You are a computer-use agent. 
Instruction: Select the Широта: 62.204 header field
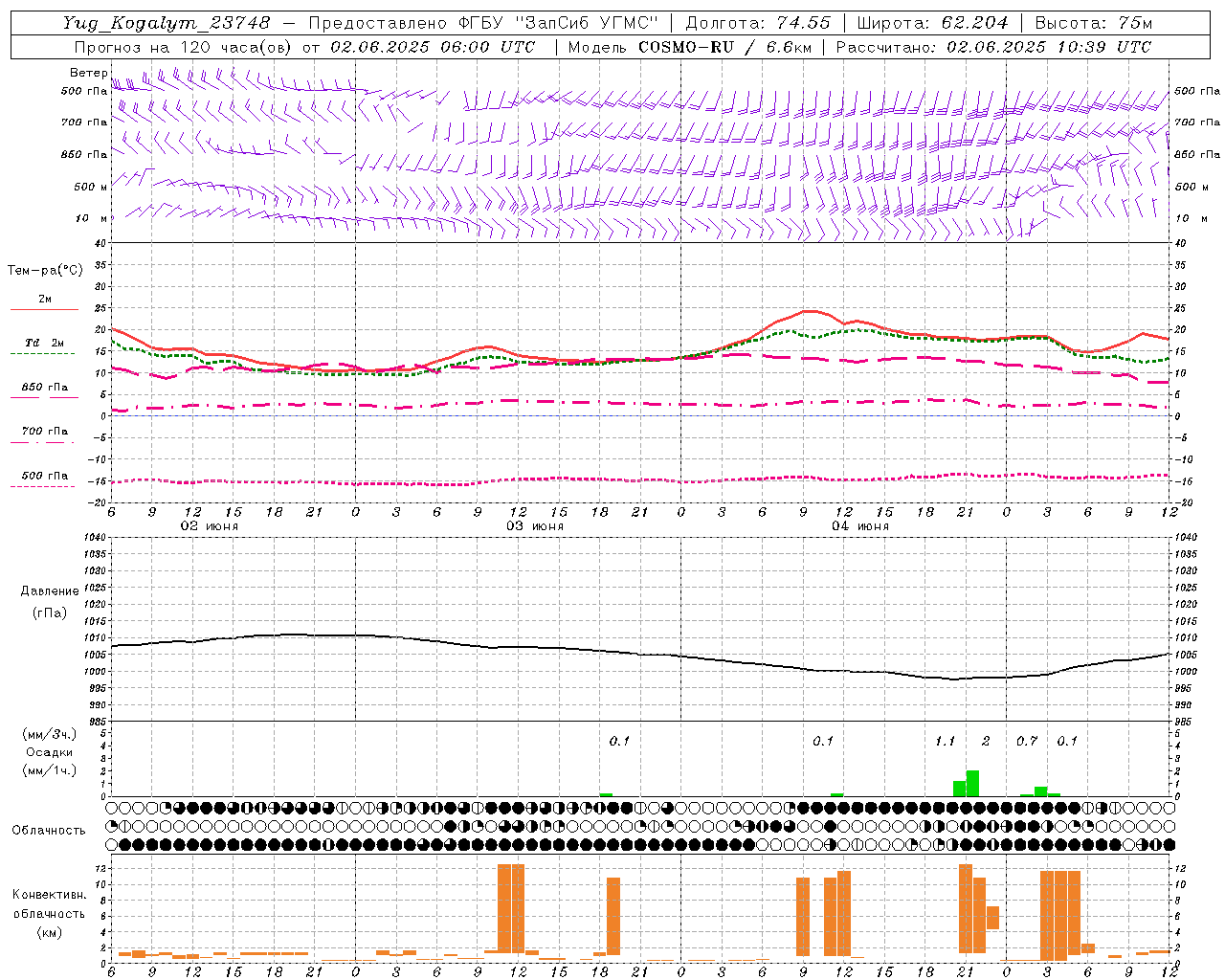point(932,23)
